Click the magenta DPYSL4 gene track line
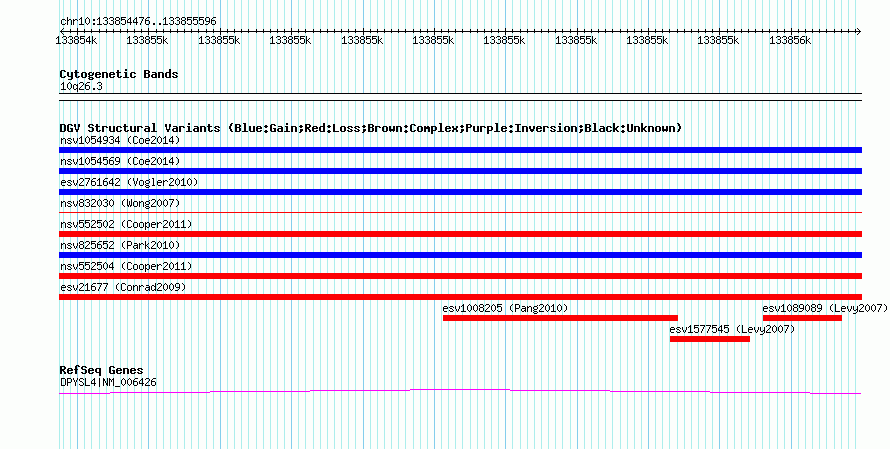This screenshot has width=890, height=449. [x=460, y=391]
